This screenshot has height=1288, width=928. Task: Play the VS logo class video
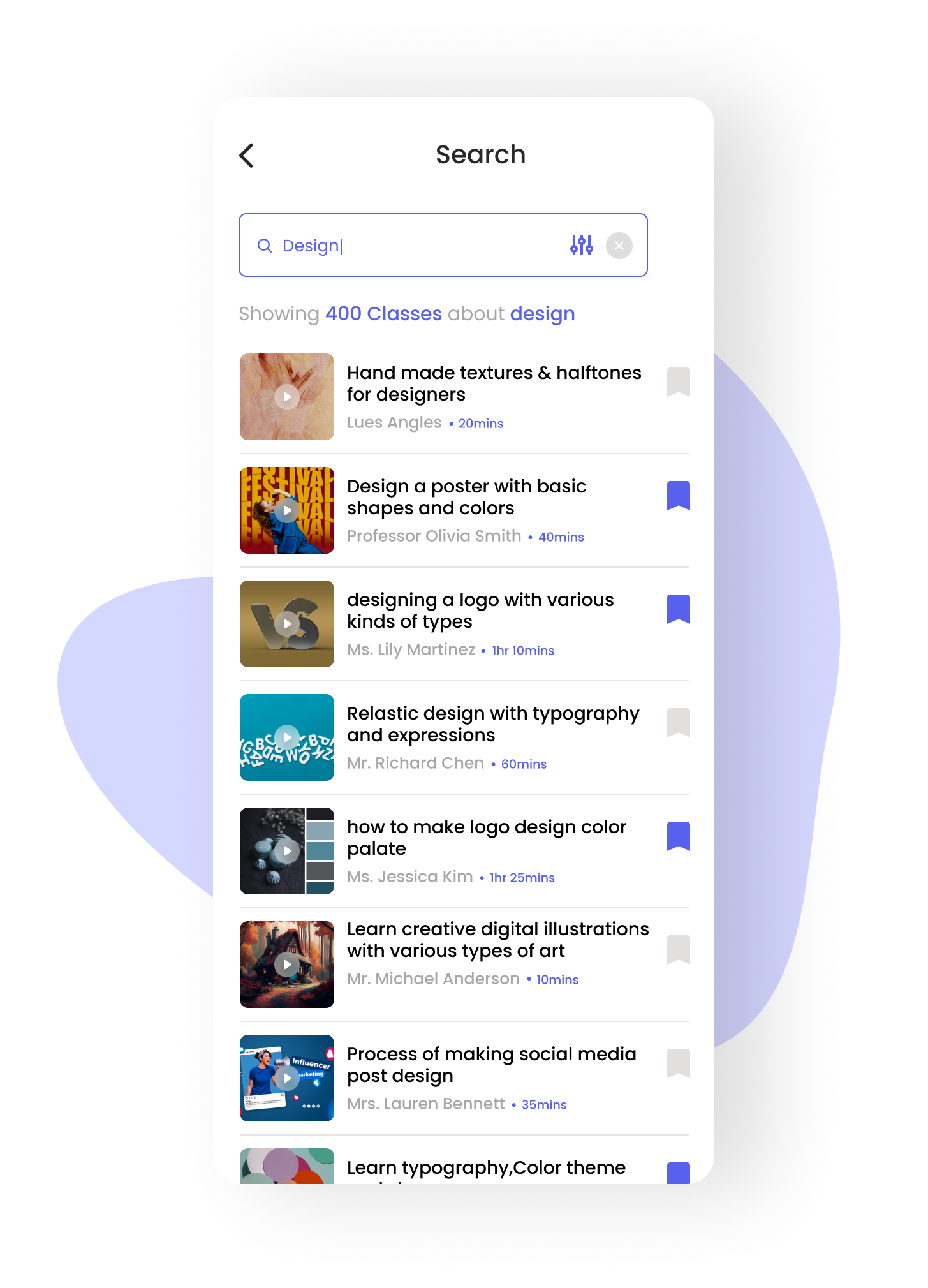pos(287,624)
